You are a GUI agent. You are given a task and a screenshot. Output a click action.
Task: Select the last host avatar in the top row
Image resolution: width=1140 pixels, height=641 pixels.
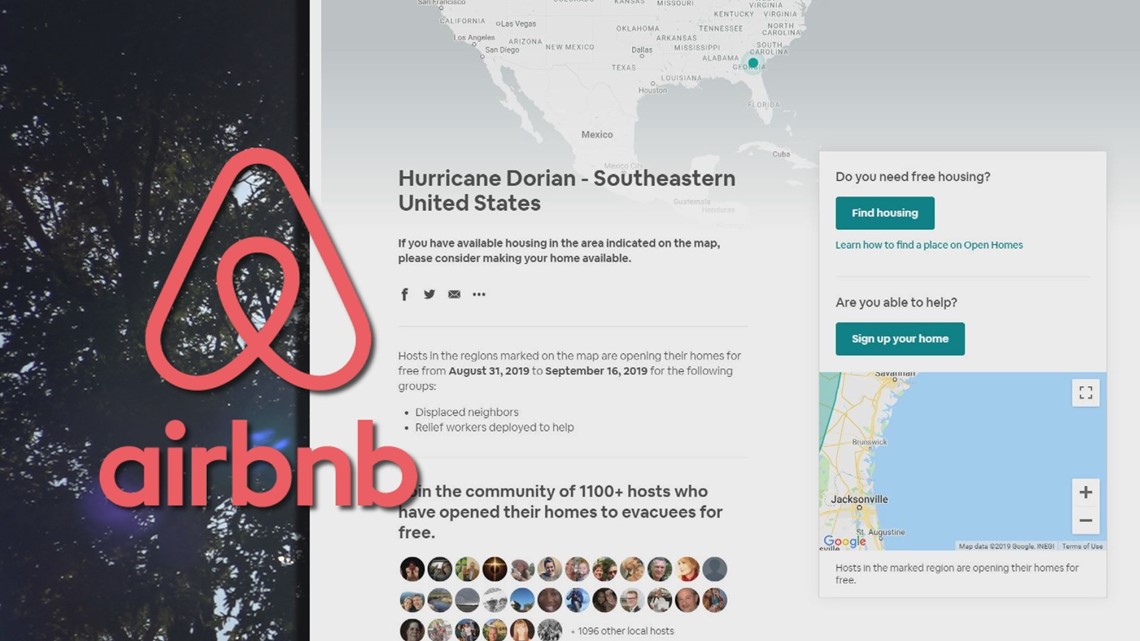[715, 569]
